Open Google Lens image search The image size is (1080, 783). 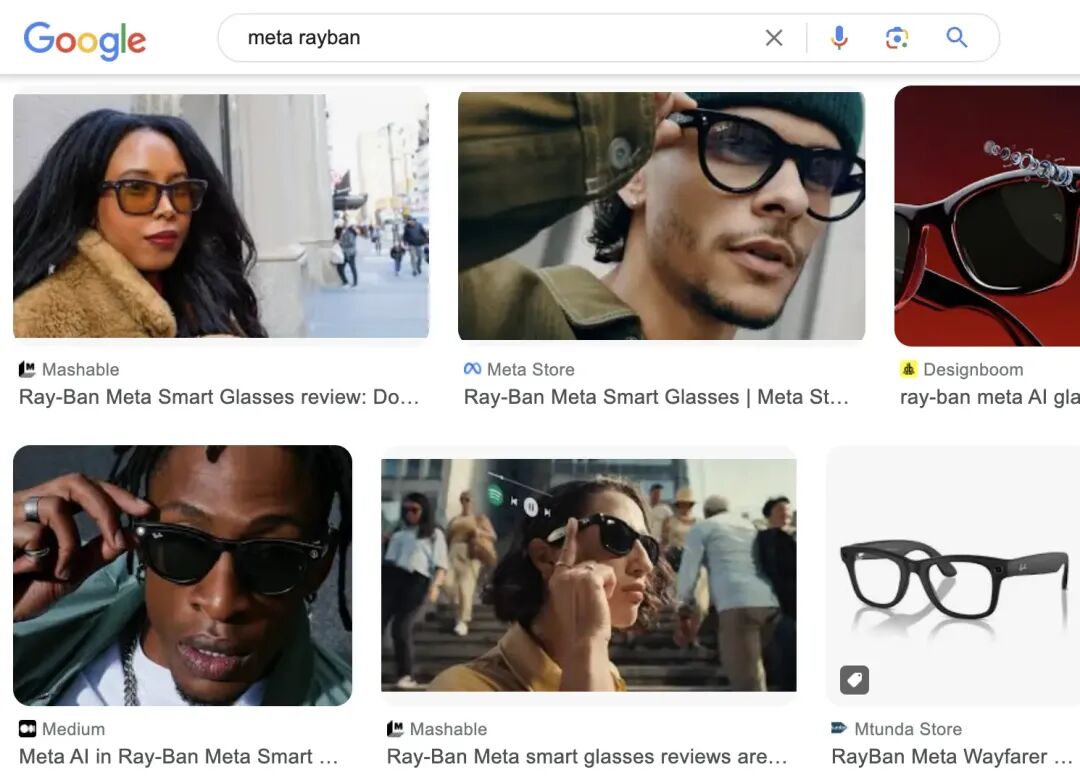click(x=896, y=38)
